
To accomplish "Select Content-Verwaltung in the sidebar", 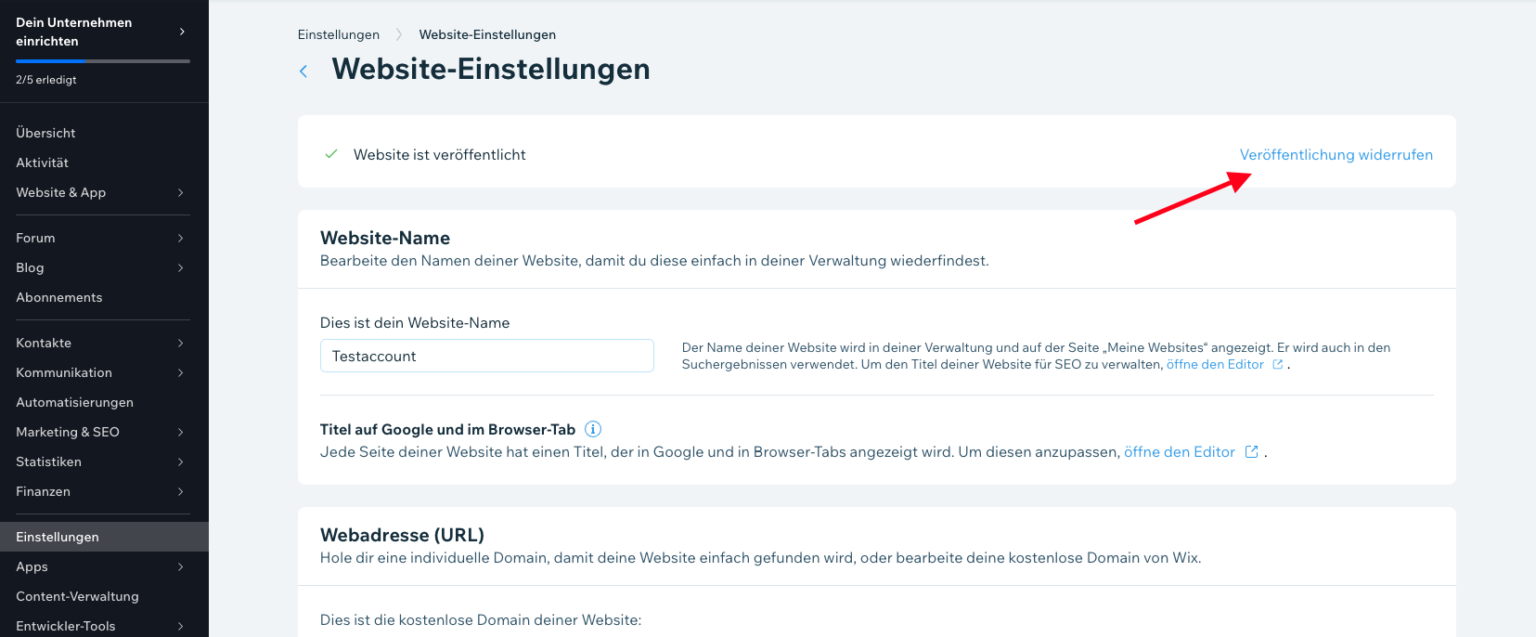I will pyautogui.click(x=77, y=596).
